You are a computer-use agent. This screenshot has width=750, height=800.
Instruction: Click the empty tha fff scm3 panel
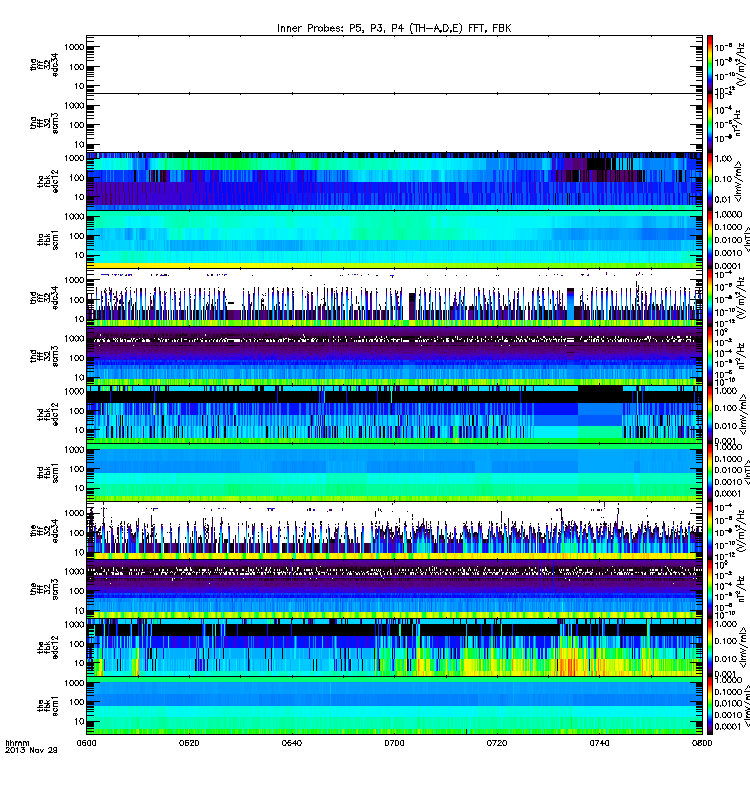click(394, 122)
